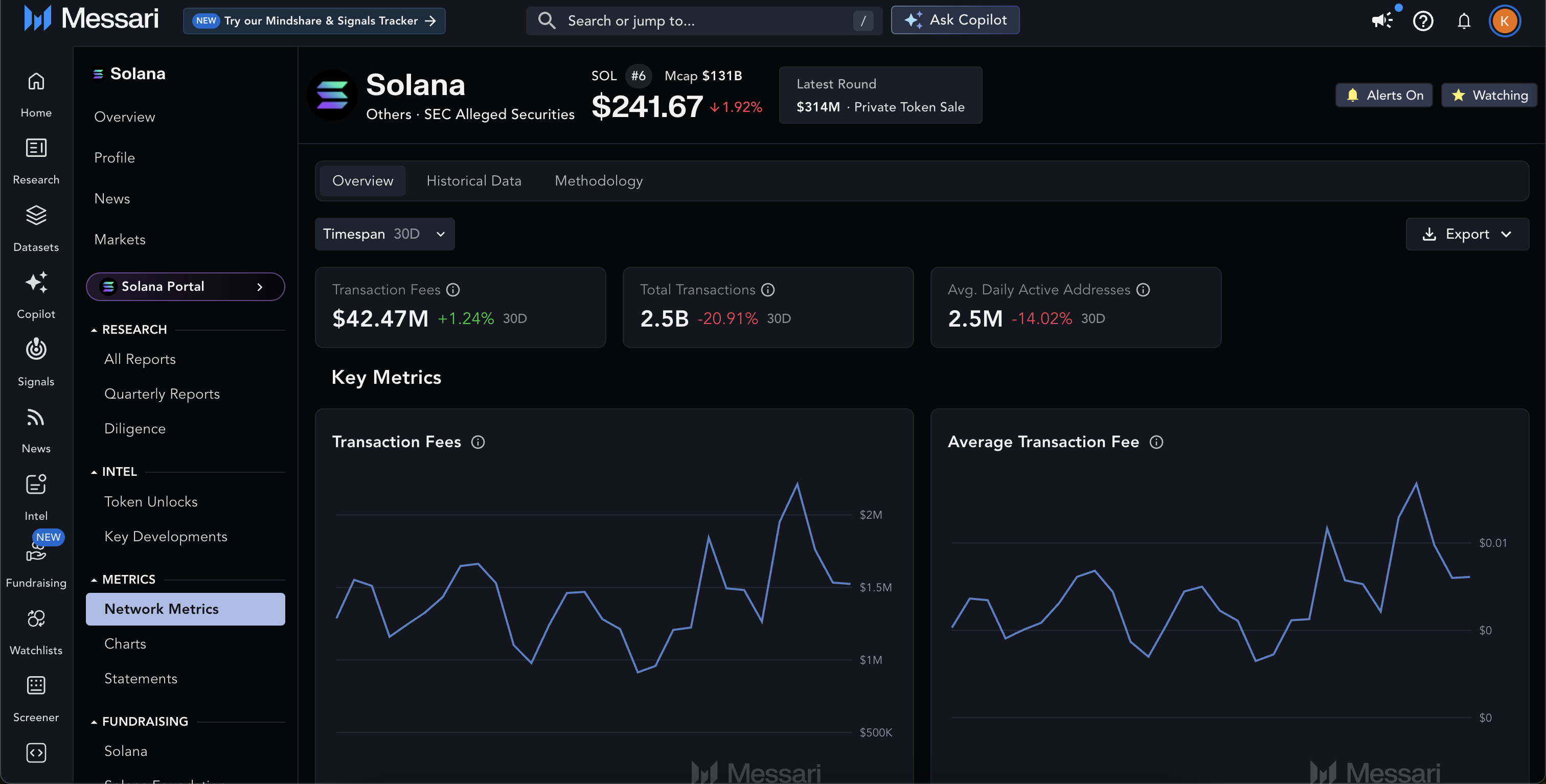Click Transaction Fees card info icon
Screen dimensions: 1546x784
[x=453, y=290]
